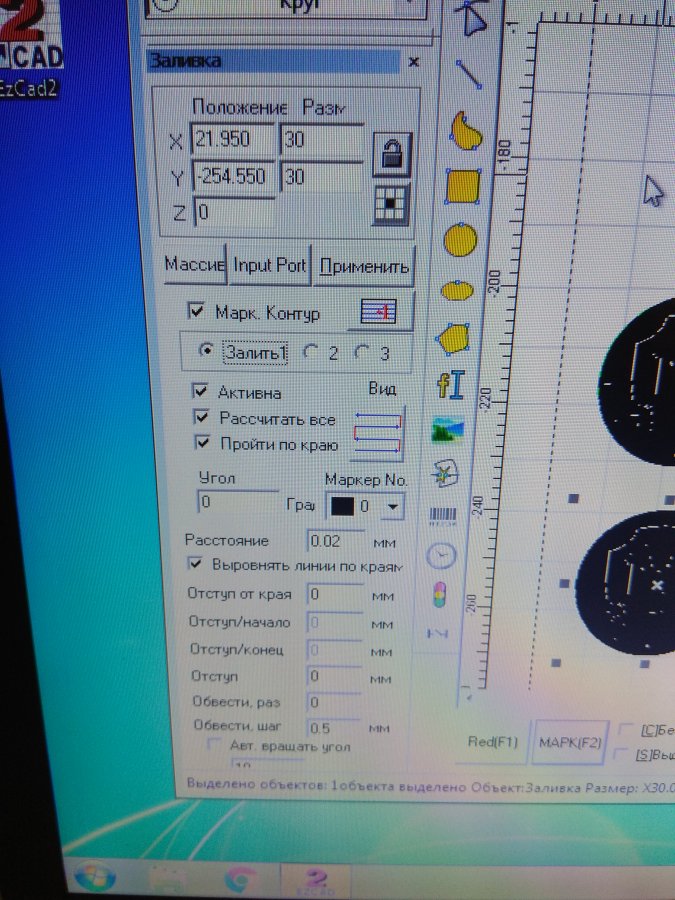Viewport: 675px width, 900px height.
Task: Select the text tool icon
Action: tap(451, 385)
